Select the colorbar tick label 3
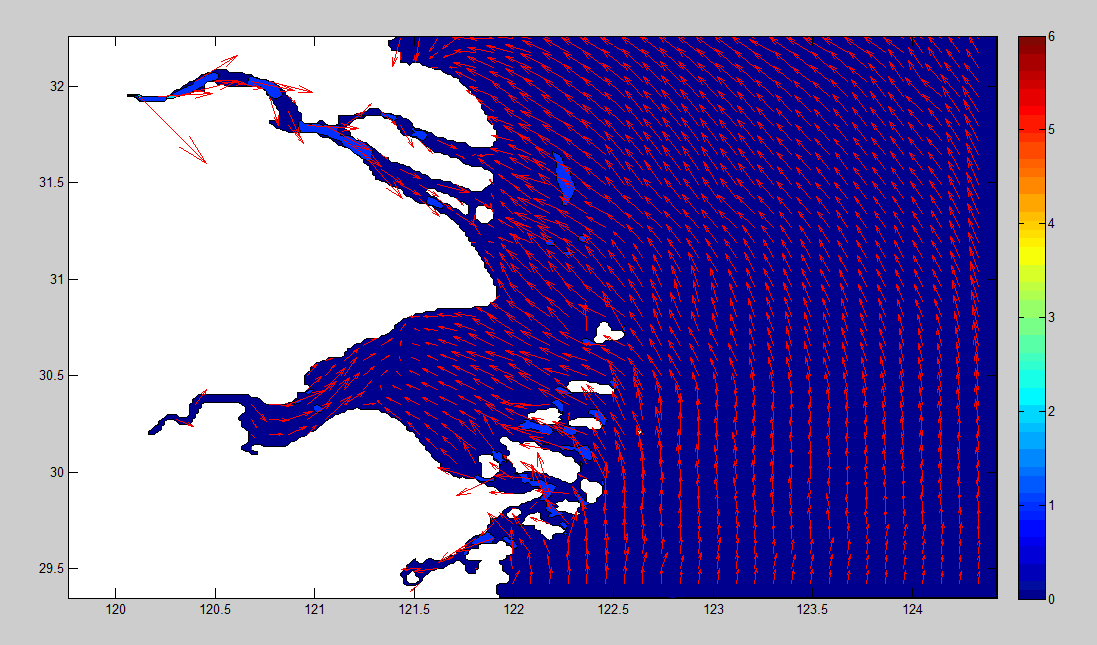The image size is (1097, 645). pyautogui.click(x=1051, y=318)
